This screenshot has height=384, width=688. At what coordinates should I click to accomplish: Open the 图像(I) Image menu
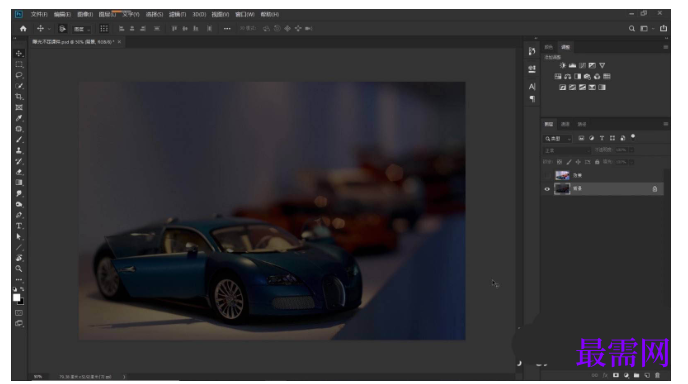point(85,14)
